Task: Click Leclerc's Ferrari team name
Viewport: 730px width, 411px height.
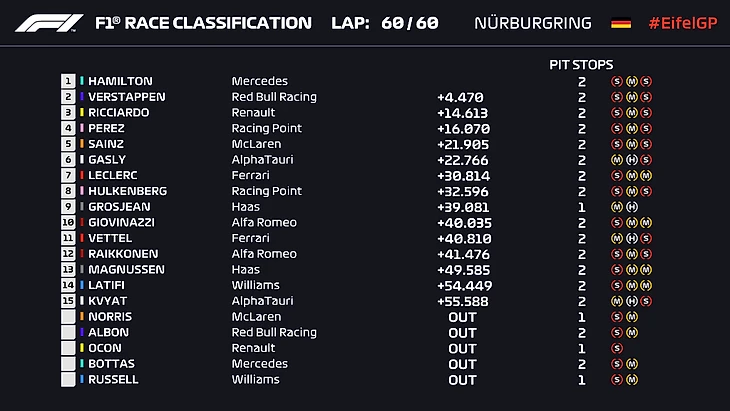Action: 250,175
